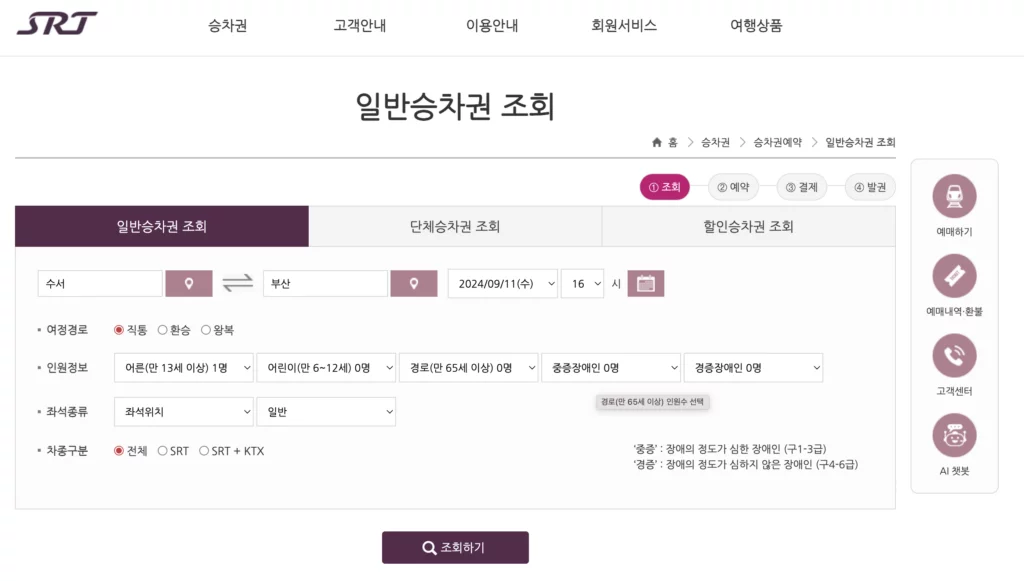Click the 고객센터 phone icon
The height and width of the screenshot is (581, 1024).
pos(953,356)
